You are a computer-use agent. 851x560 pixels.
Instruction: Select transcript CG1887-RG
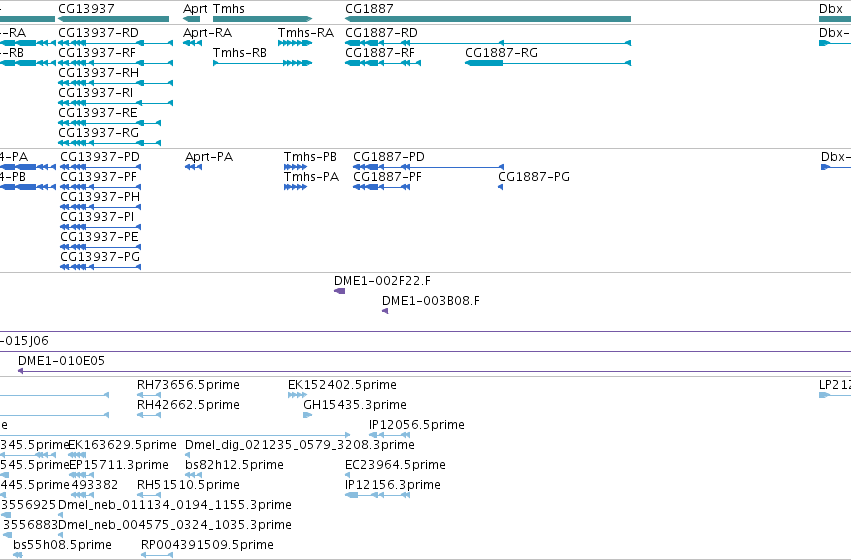click(x=548, y=63)
